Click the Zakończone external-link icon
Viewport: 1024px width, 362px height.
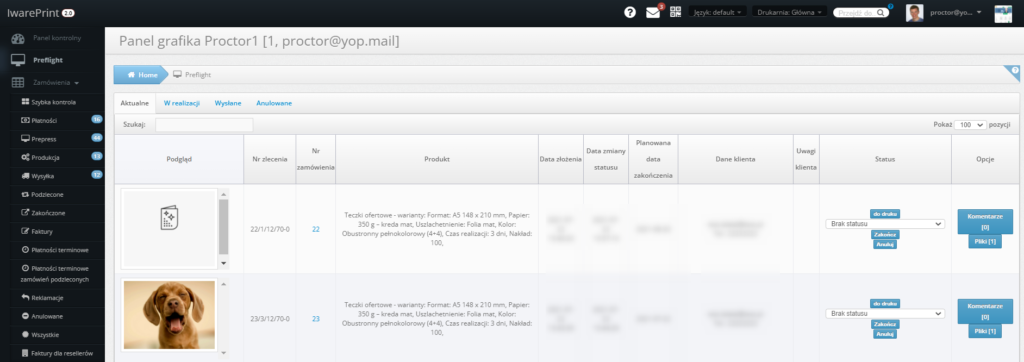click(x=25, y=213)
